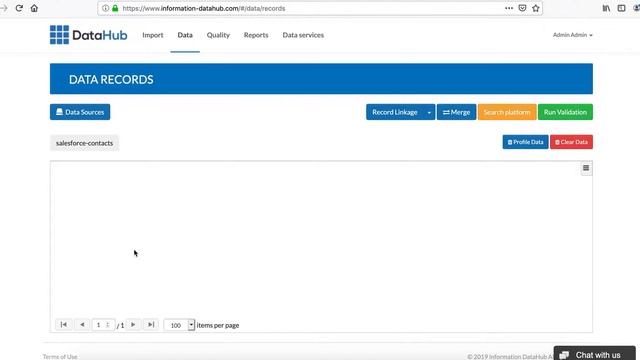The height and width of the screenshot is (360, 640).
Task: Focus the browser address bar URL
Action: (204, 8)
